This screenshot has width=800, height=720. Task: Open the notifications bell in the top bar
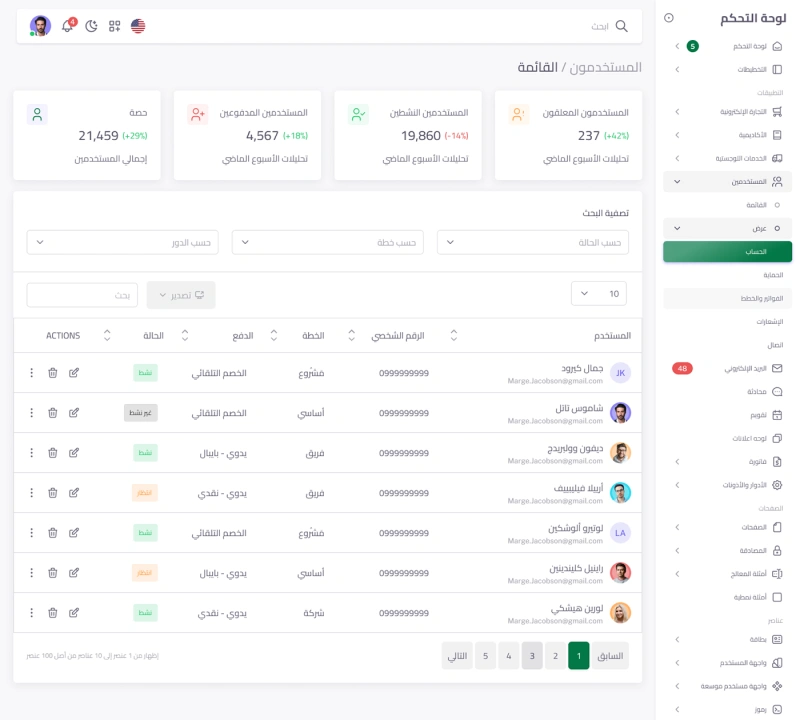coord(68,26)
